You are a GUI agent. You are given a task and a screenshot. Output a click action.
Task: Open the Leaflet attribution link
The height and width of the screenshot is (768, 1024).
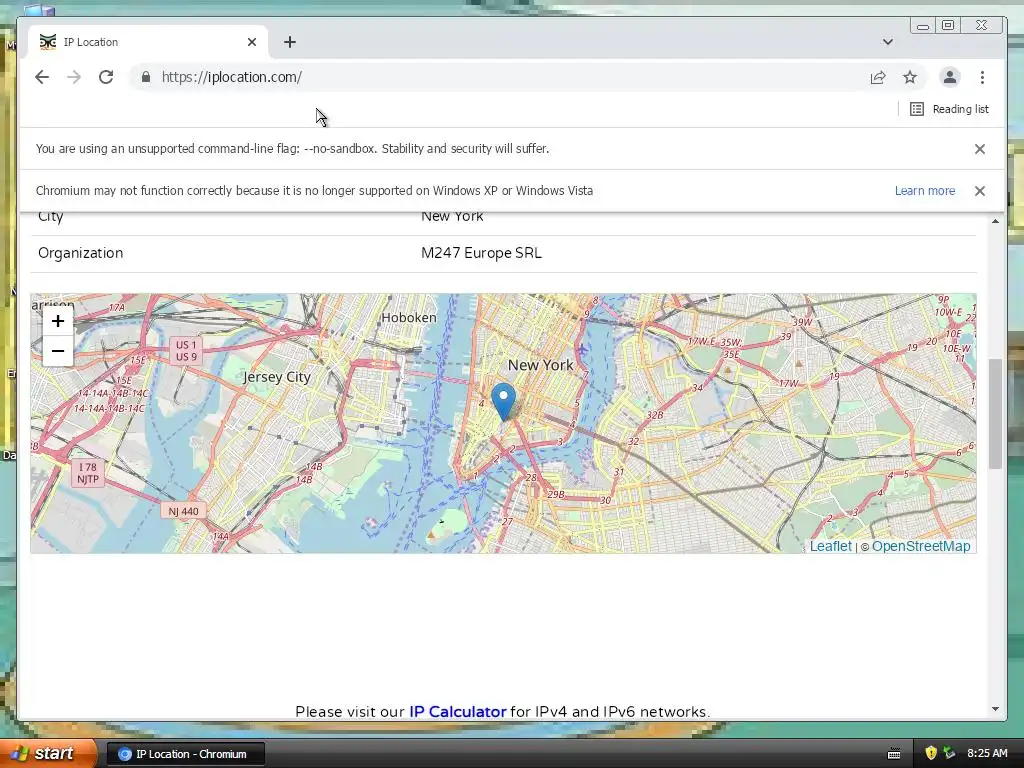pyautogui.click(x=831, y=546)
